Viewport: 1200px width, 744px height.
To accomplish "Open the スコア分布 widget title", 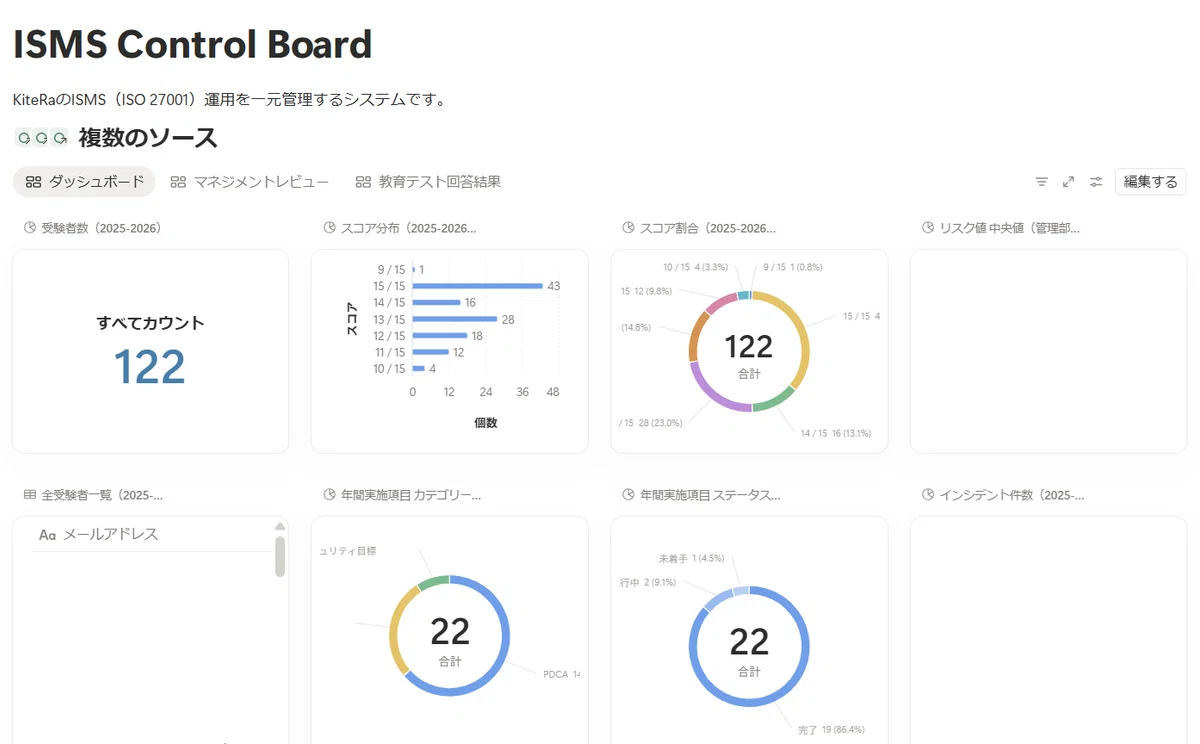I will coord(409,228).
